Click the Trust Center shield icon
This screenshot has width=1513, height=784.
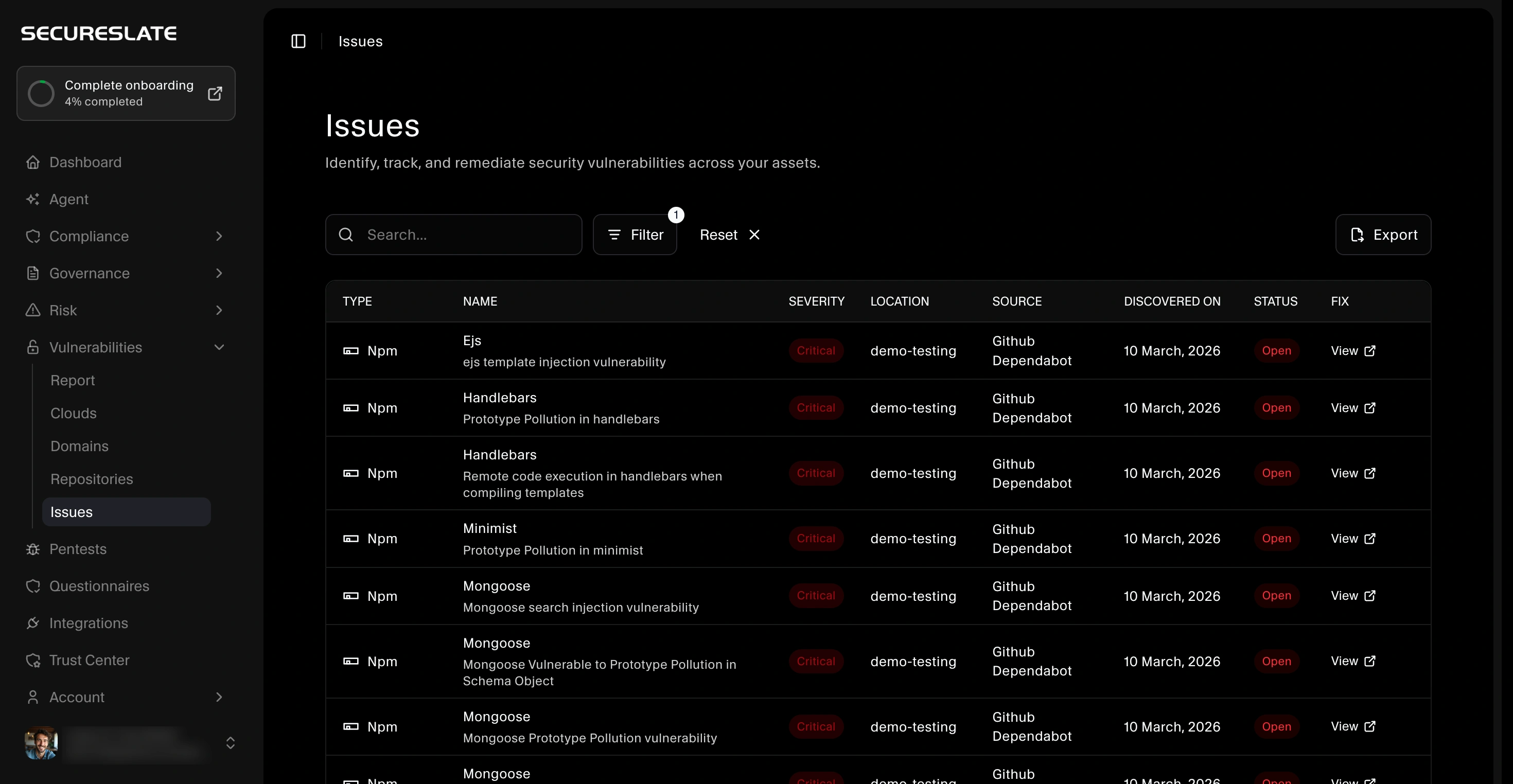point(33,660)
